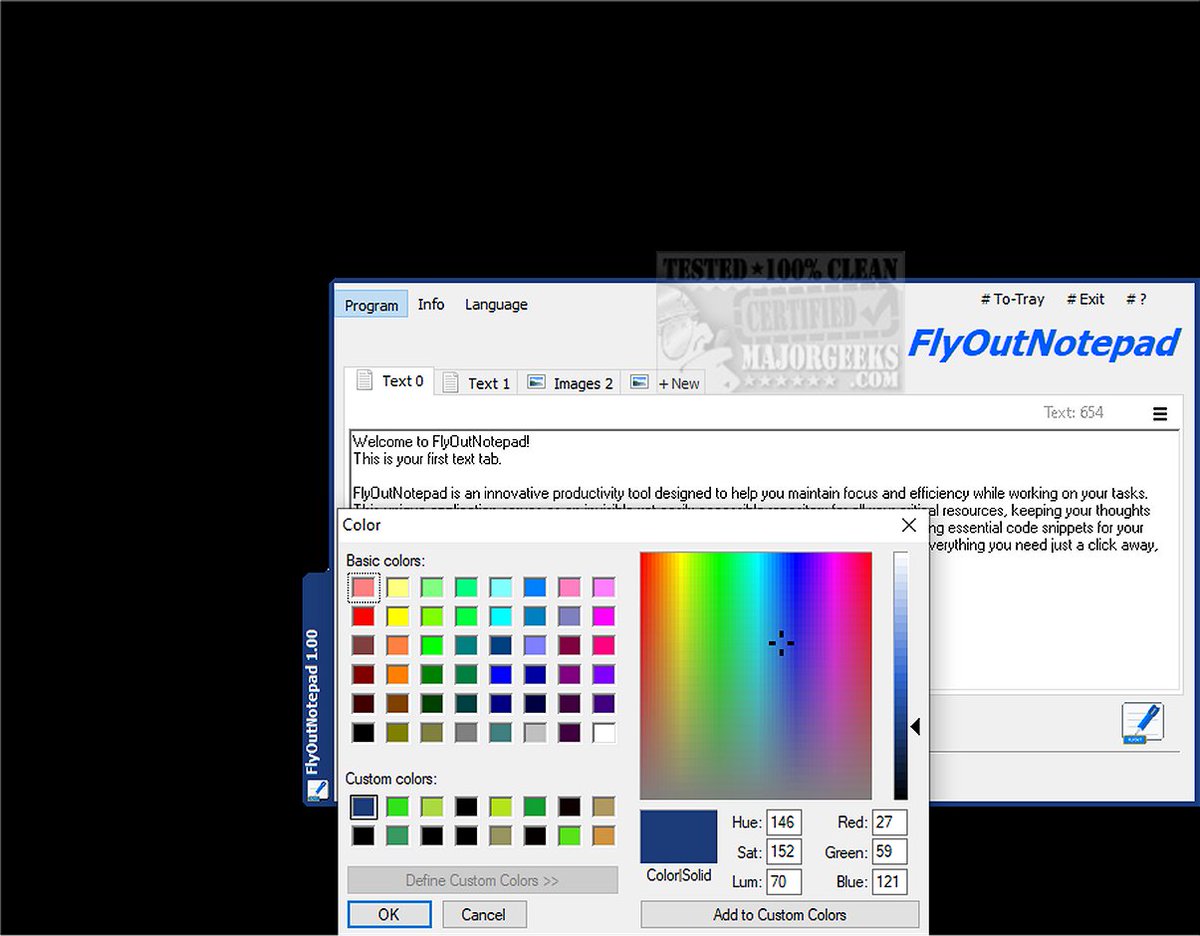The image size is (1200, 936).
Task: Select the black swatch in Basic colors
Action: pos(364,733)
